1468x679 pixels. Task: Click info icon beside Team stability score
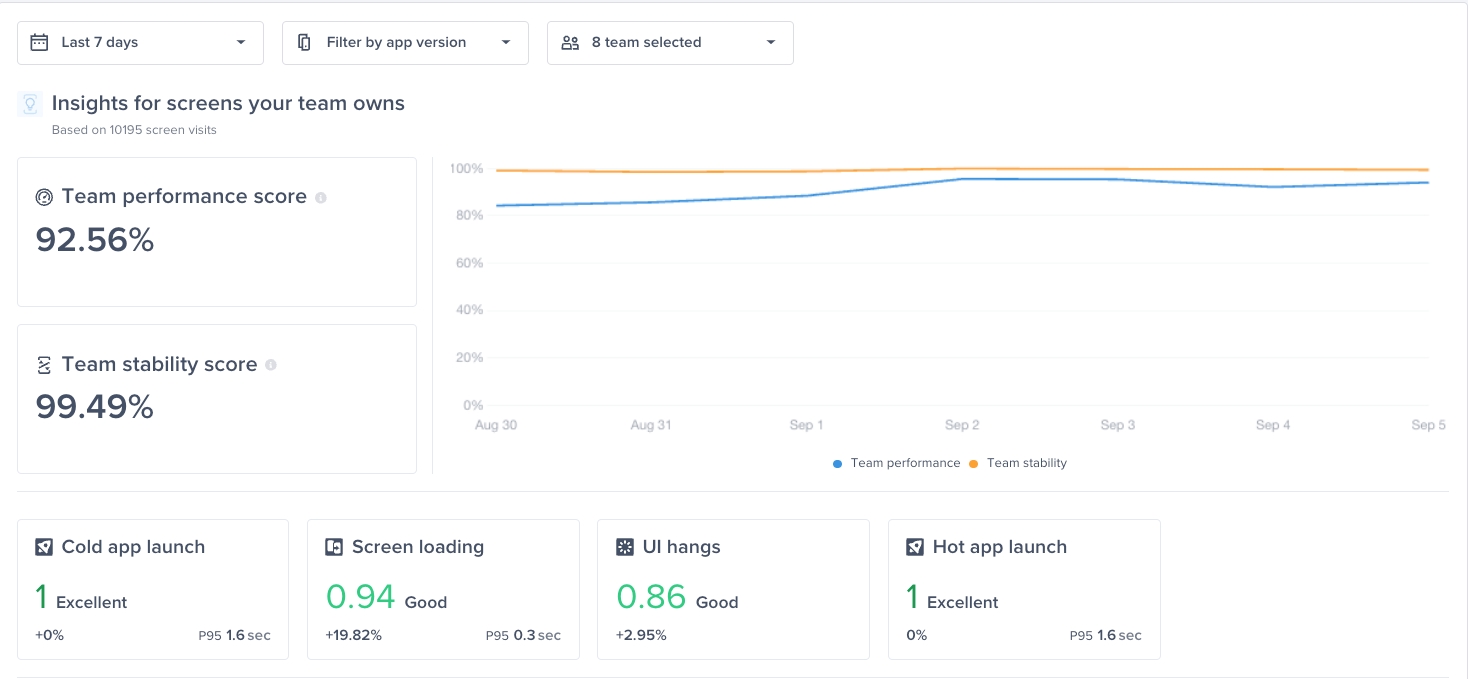coord(271,365)
